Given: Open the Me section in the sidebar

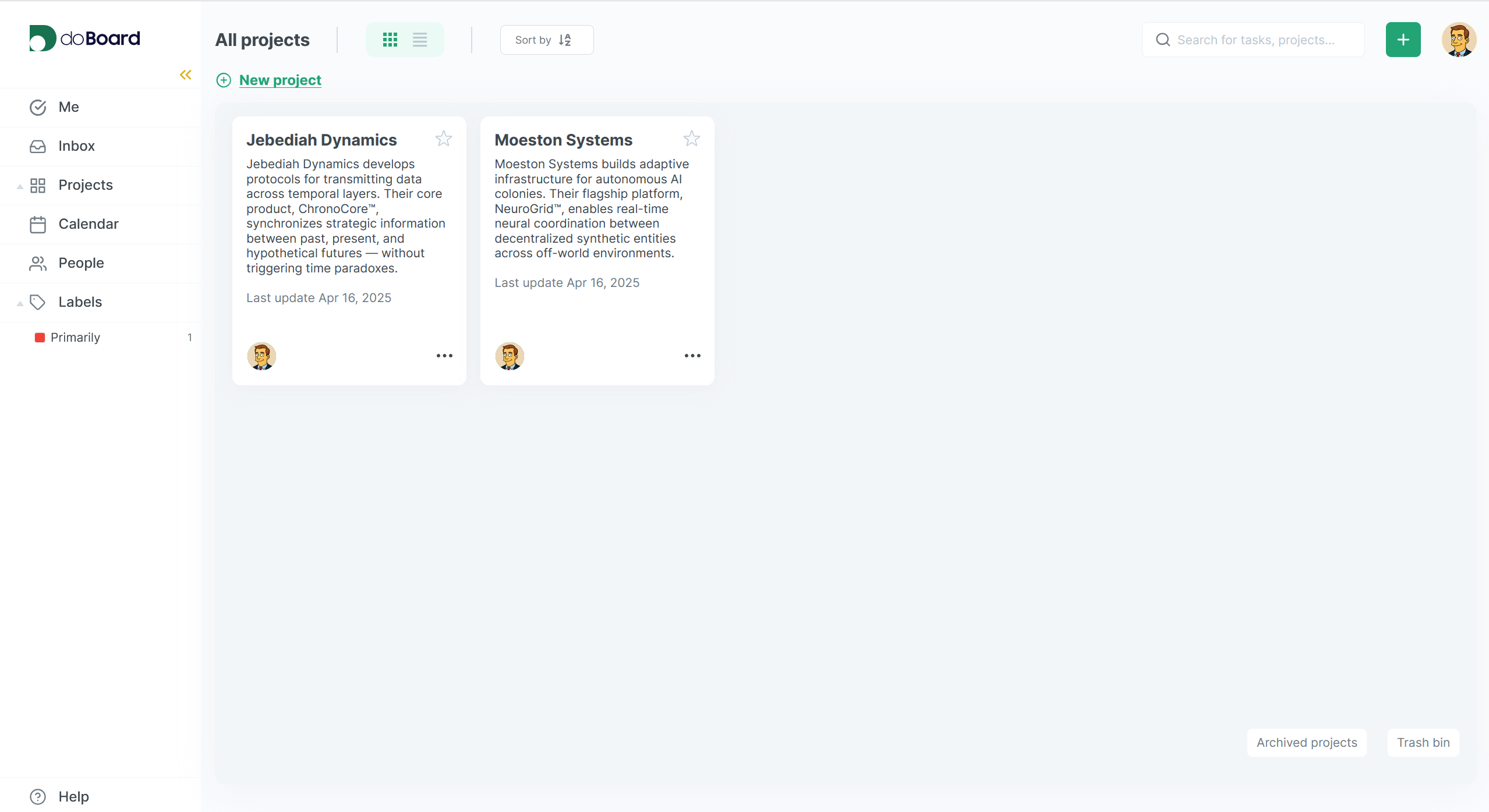Looking at the screenshot, I should (68, 107).
